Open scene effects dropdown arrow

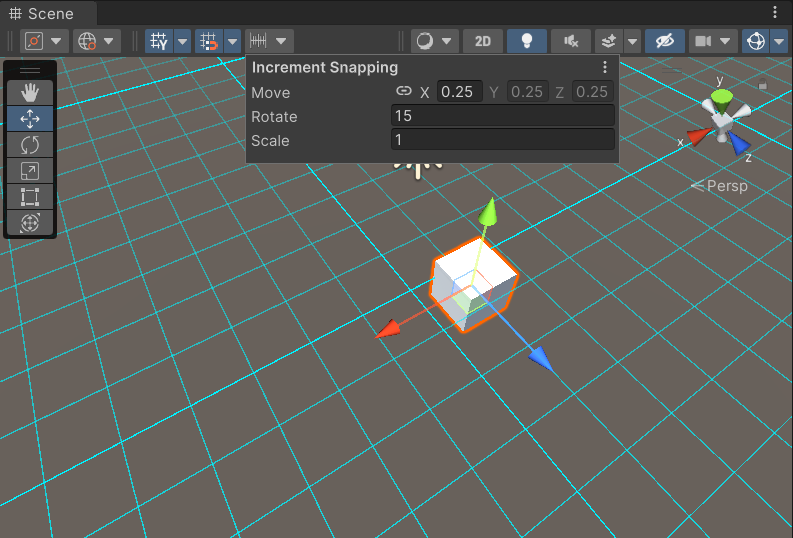click(x=632, y=41)
